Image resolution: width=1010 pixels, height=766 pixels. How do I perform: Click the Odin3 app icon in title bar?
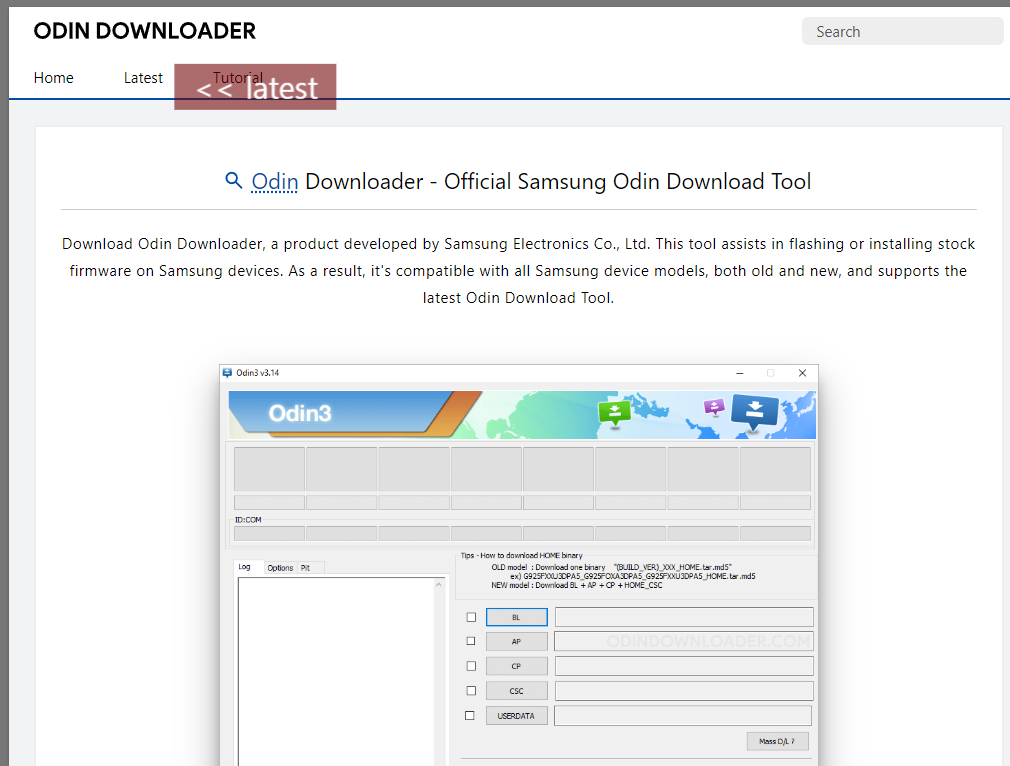click(227, 372)
